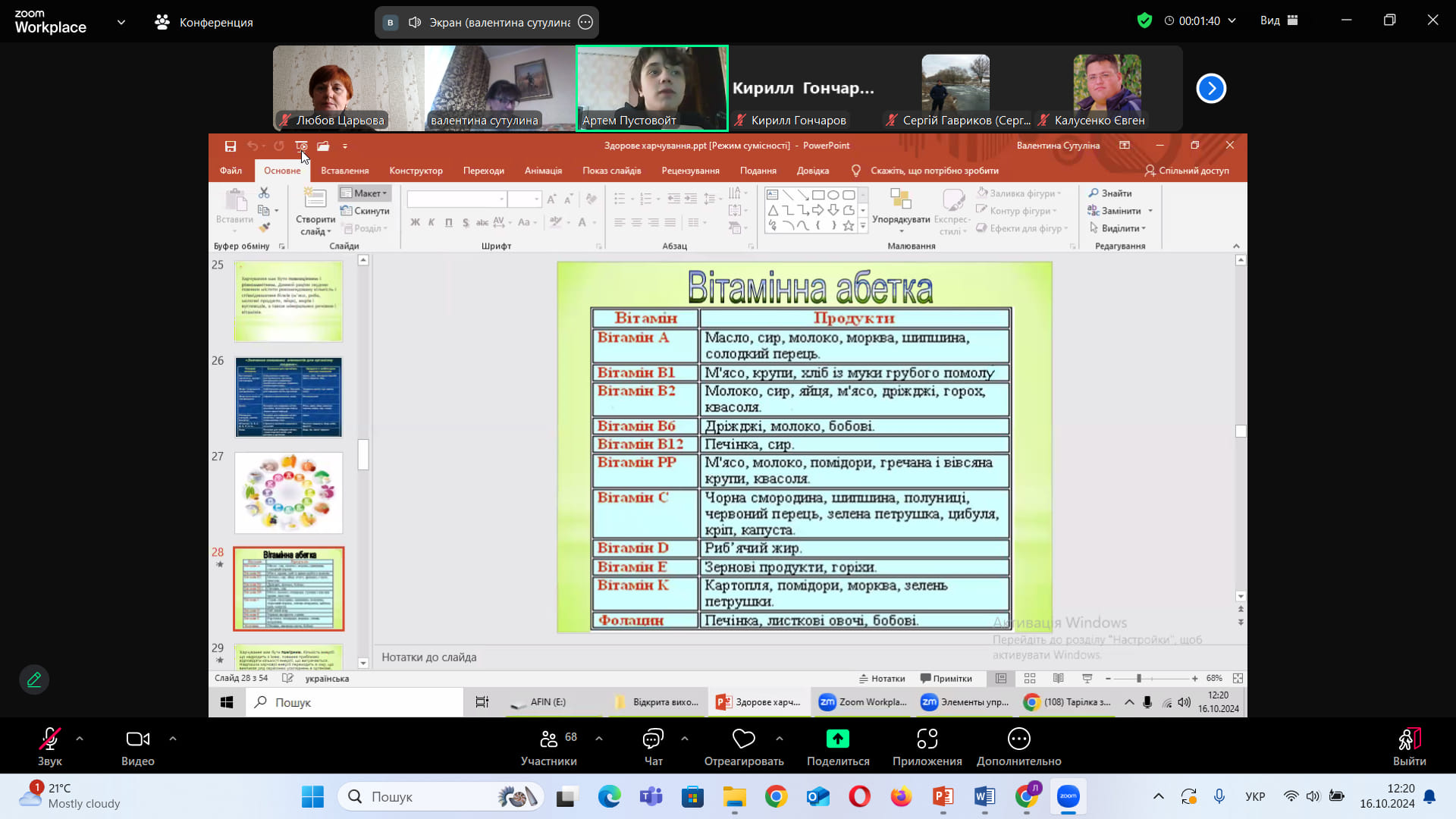Click the Exit meeting button
Screen dimensions: 1456x819
tap(1409, 743)
